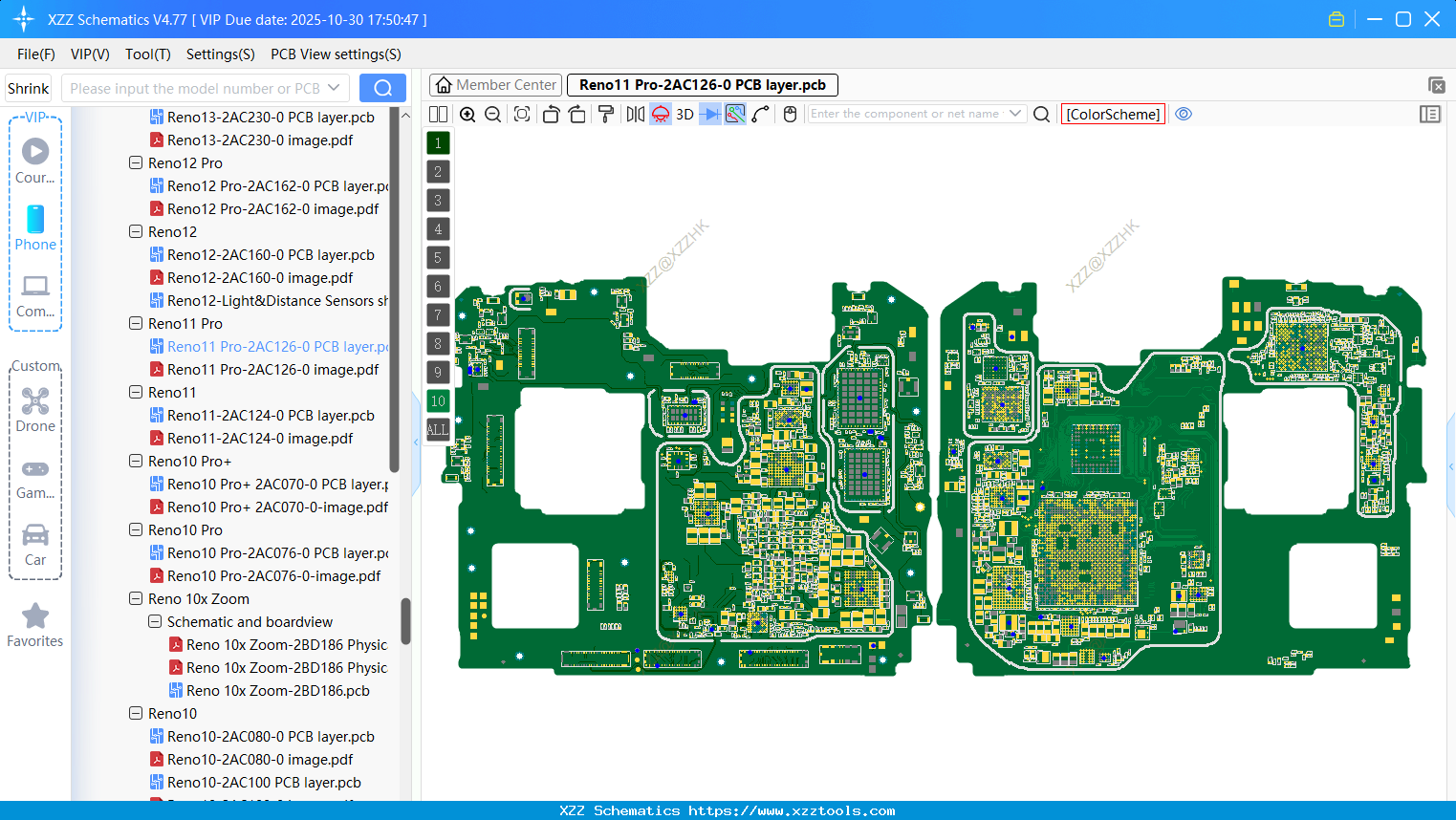Viewport: 1456px width, 820px height.
Task: Click the Shrink button
Action: 28,87
